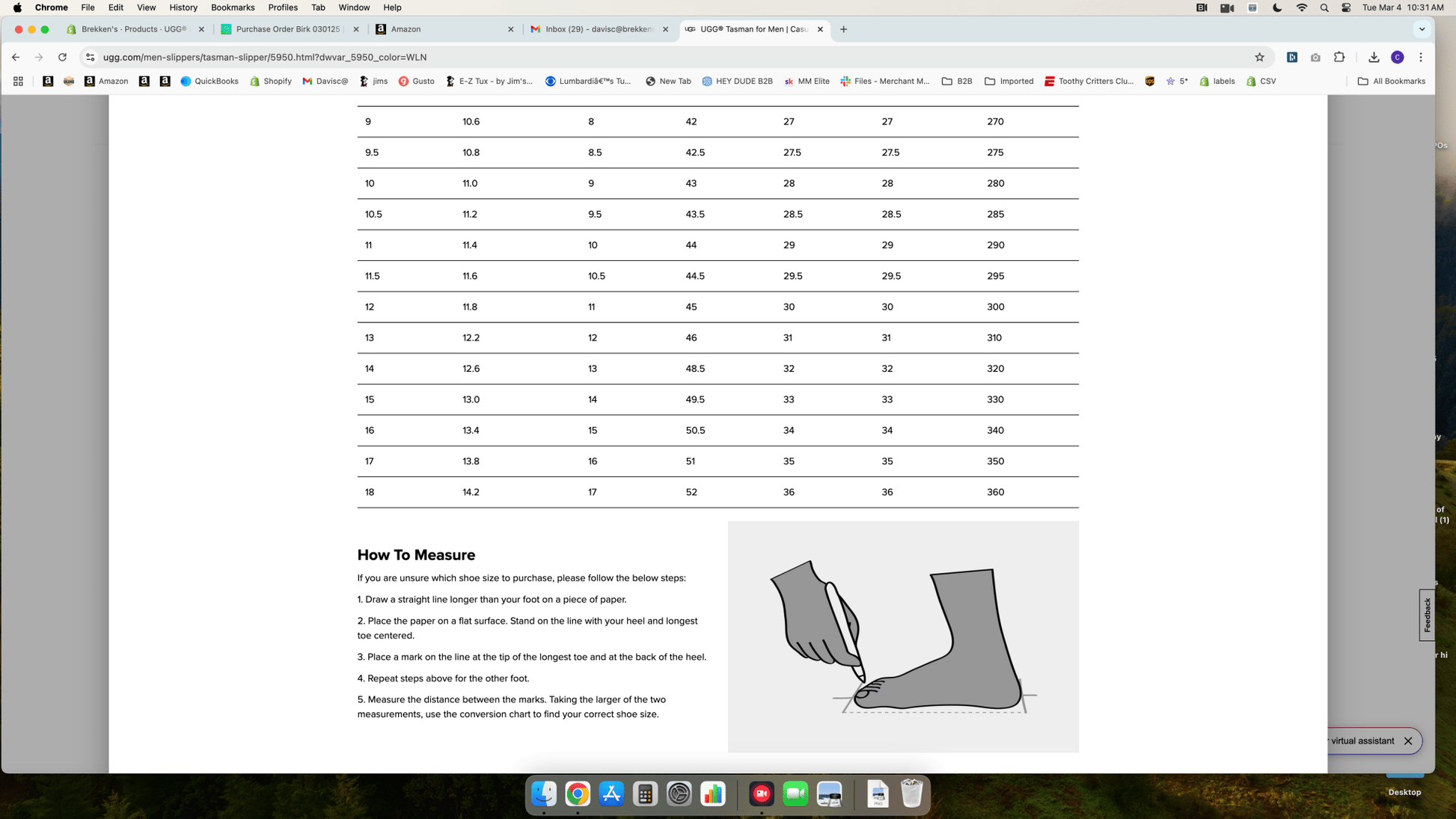Open the B2B bookmarks folder

coord(957,81)
